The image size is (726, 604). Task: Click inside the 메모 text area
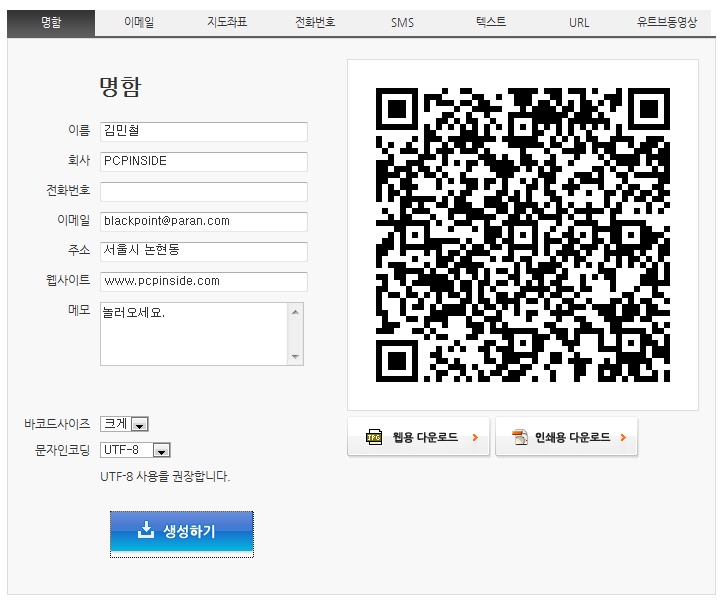pos(194,334)
